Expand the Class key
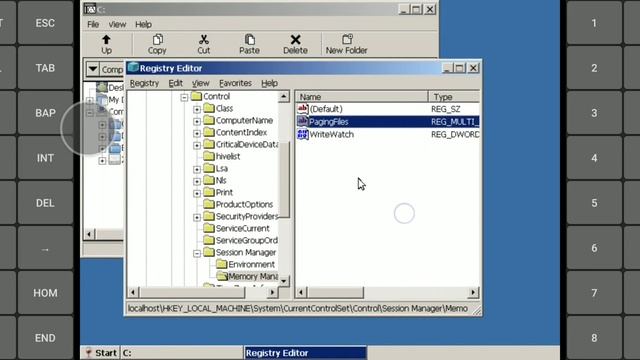 point(197,109)
